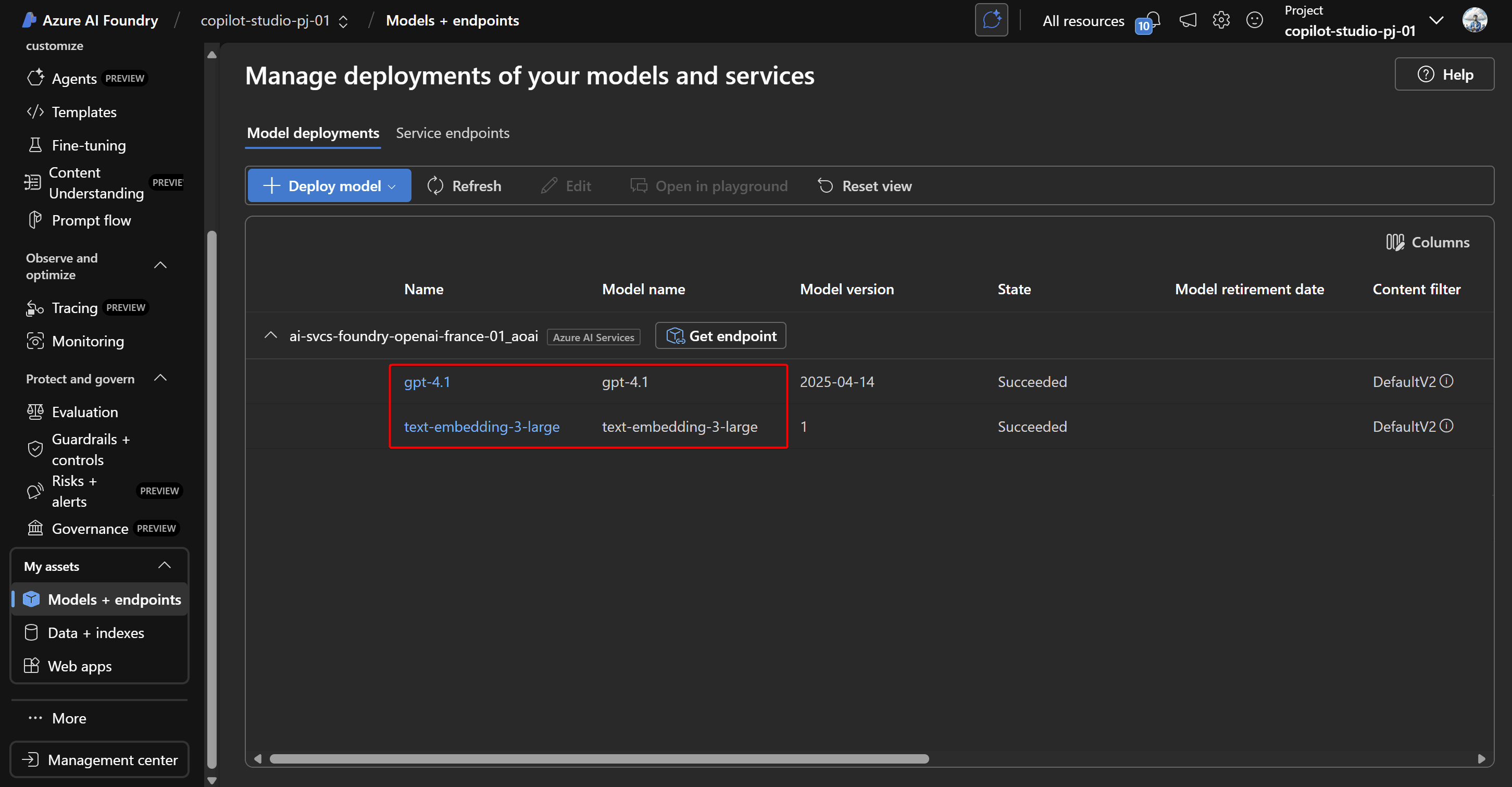Collapse the ai-svcs-foundry-openai-france-01_aoai group
This screenshot has width=1512, height=787.
271,335
